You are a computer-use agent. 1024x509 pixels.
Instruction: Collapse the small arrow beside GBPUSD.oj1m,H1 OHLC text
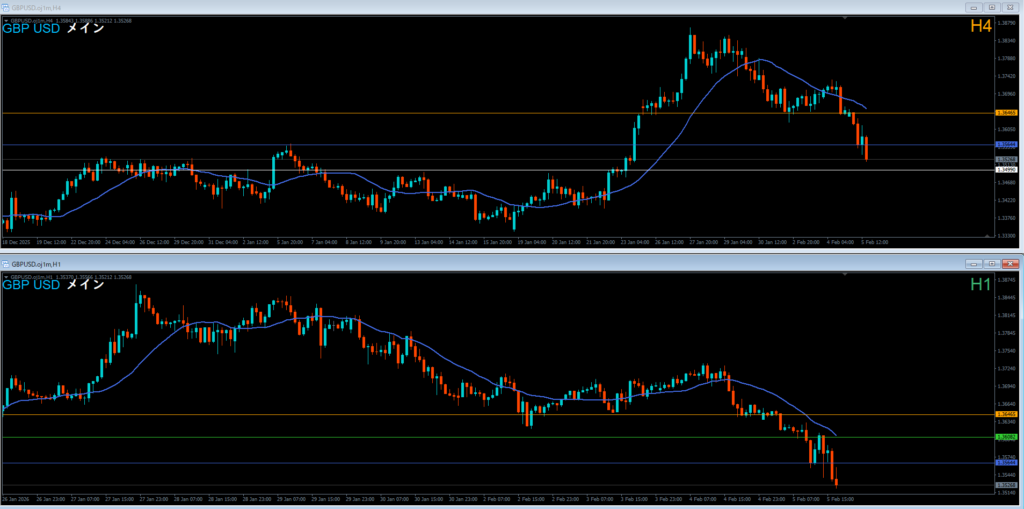(5, 276)
